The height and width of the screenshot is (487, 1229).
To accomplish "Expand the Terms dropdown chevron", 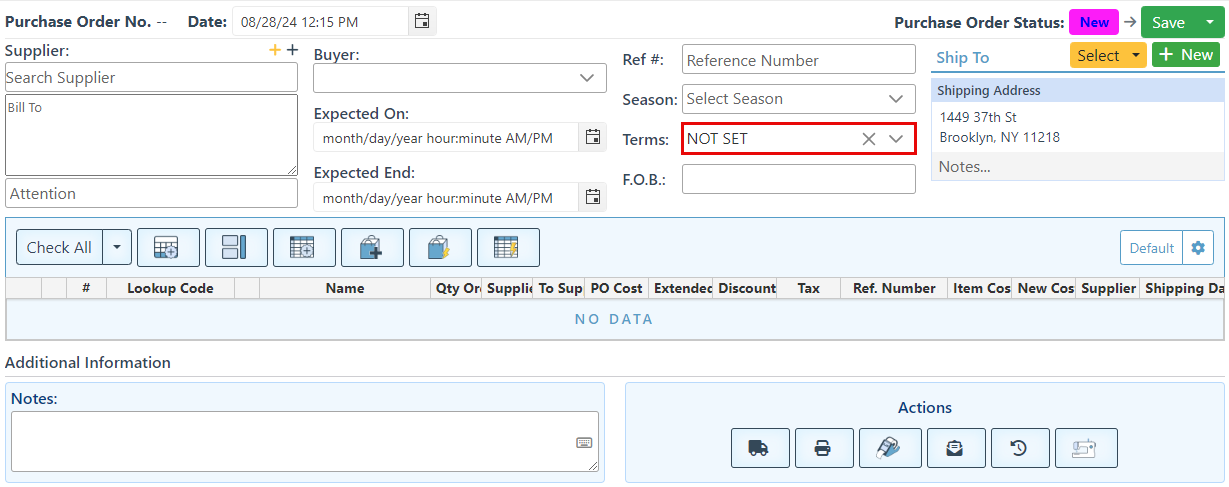I will 896,139.
